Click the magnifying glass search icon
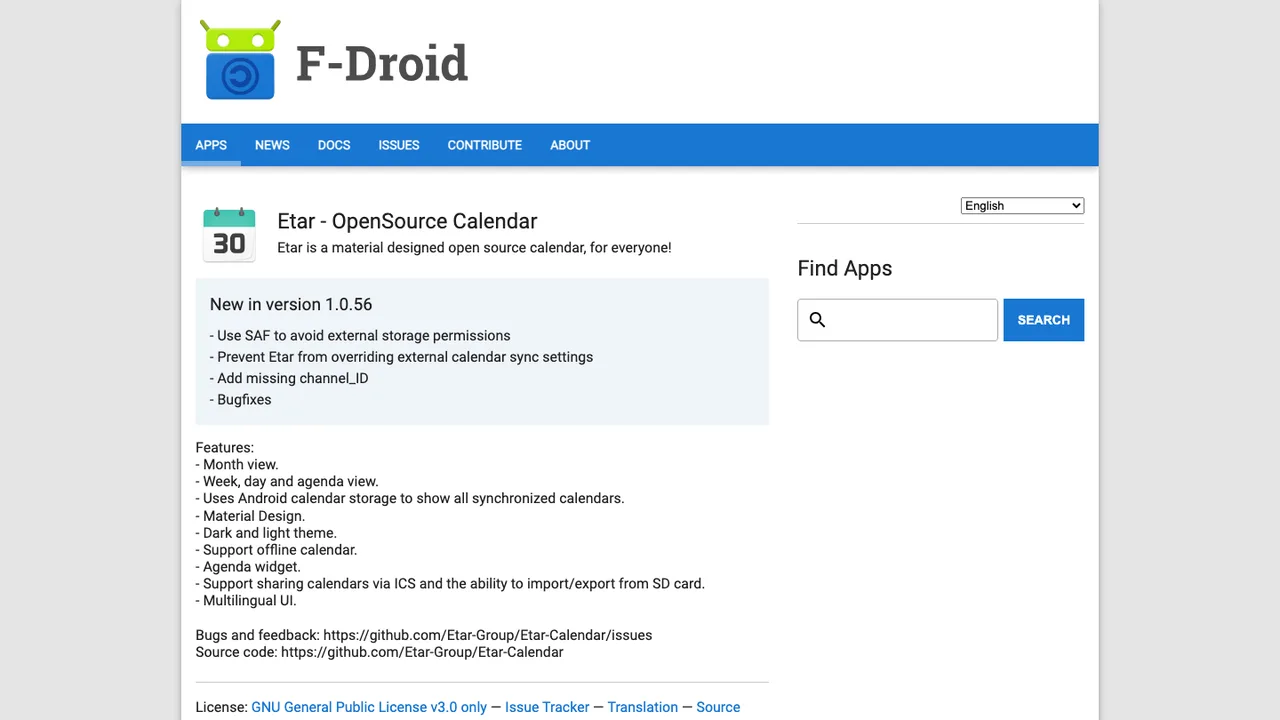Screen dimensions: 1280x720 click(x=817, y=320)
